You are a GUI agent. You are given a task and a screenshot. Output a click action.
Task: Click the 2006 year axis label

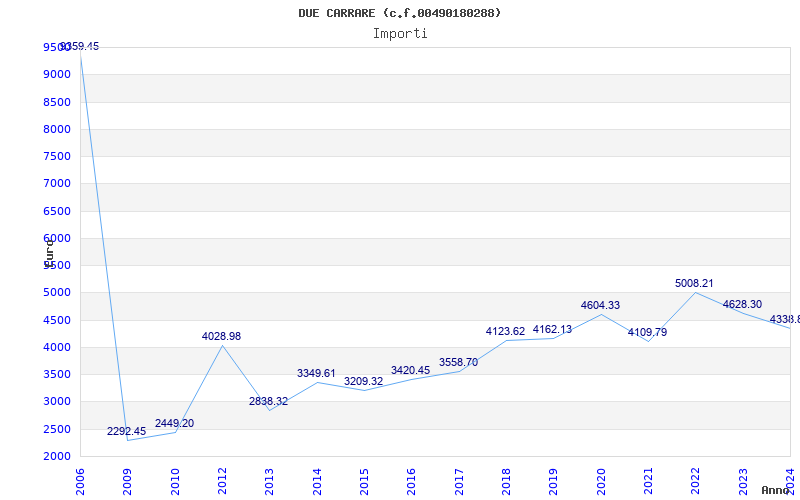pyautogui.click(x=80, y=480)
